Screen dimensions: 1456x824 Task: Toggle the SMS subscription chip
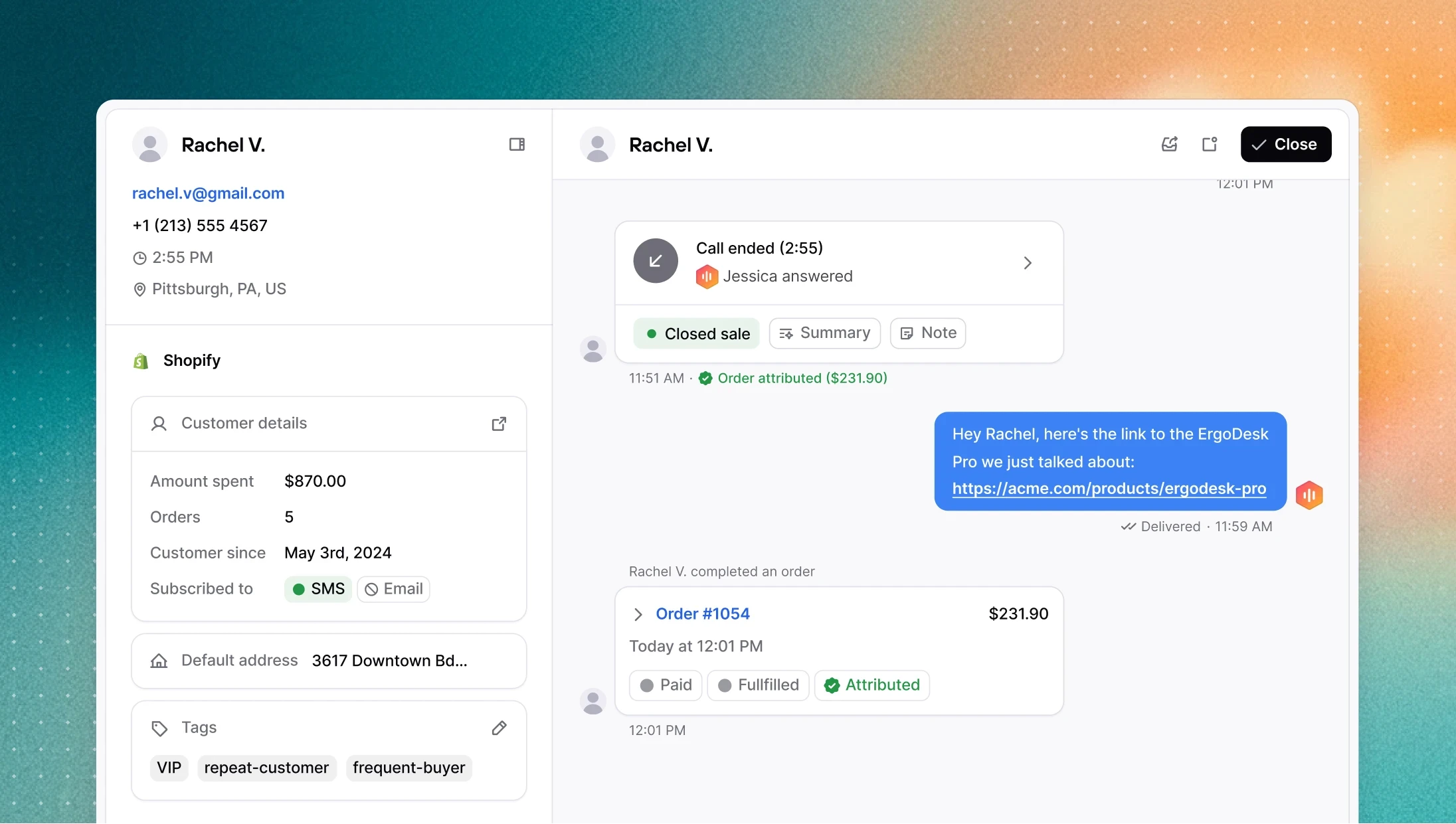[318, 589]
